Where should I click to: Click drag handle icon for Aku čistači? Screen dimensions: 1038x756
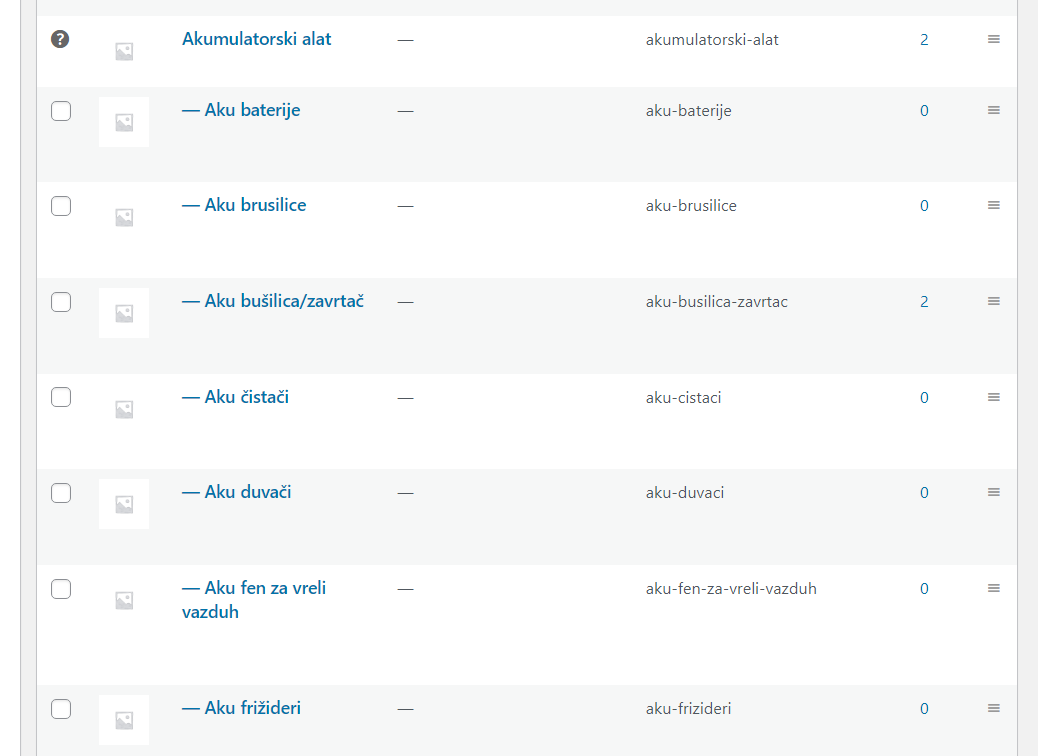[x=994, y=397]
